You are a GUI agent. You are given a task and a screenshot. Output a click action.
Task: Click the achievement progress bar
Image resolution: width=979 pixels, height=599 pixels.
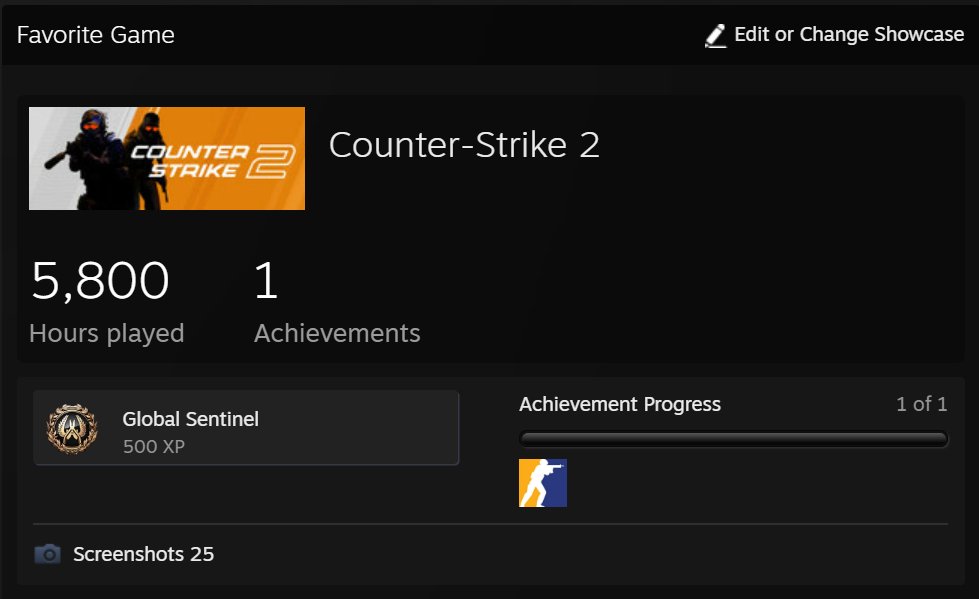click(x=734, y=439)
